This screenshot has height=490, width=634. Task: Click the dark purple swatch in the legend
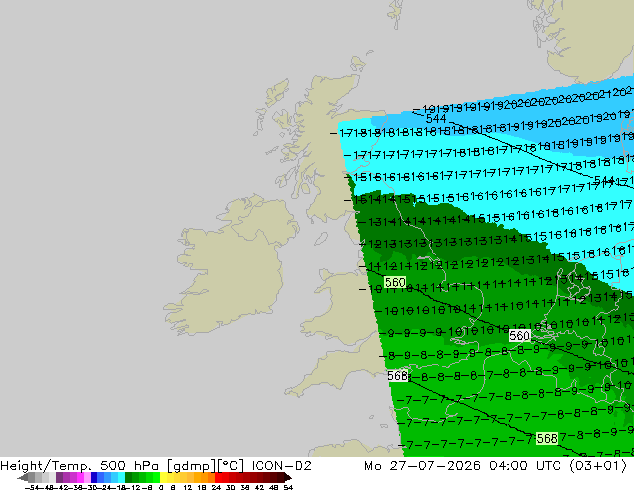point(59,477)
